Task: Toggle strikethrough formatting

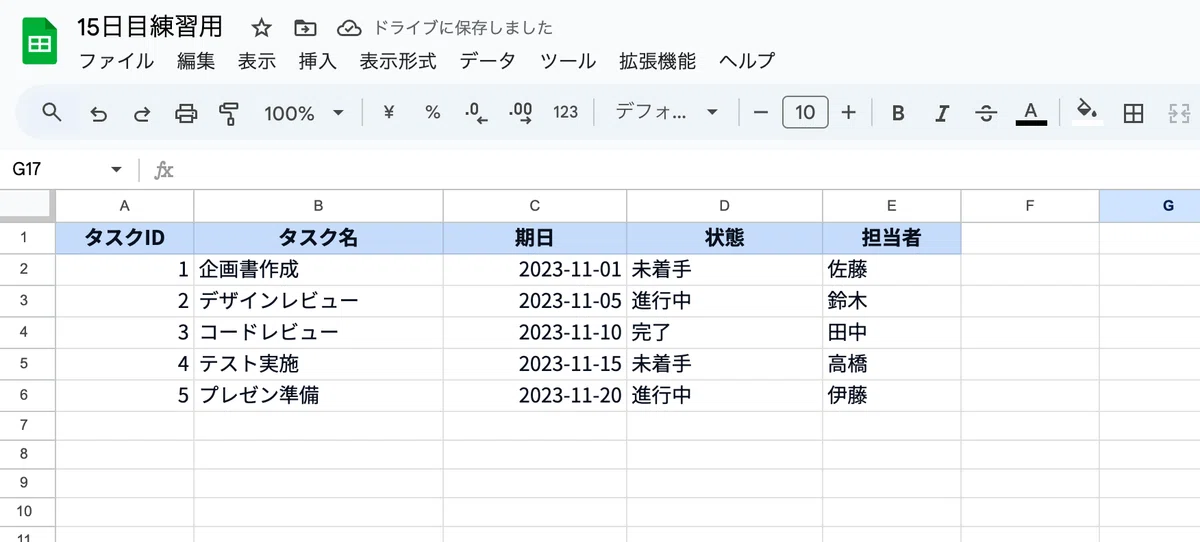Action: [x=987, y=113]
